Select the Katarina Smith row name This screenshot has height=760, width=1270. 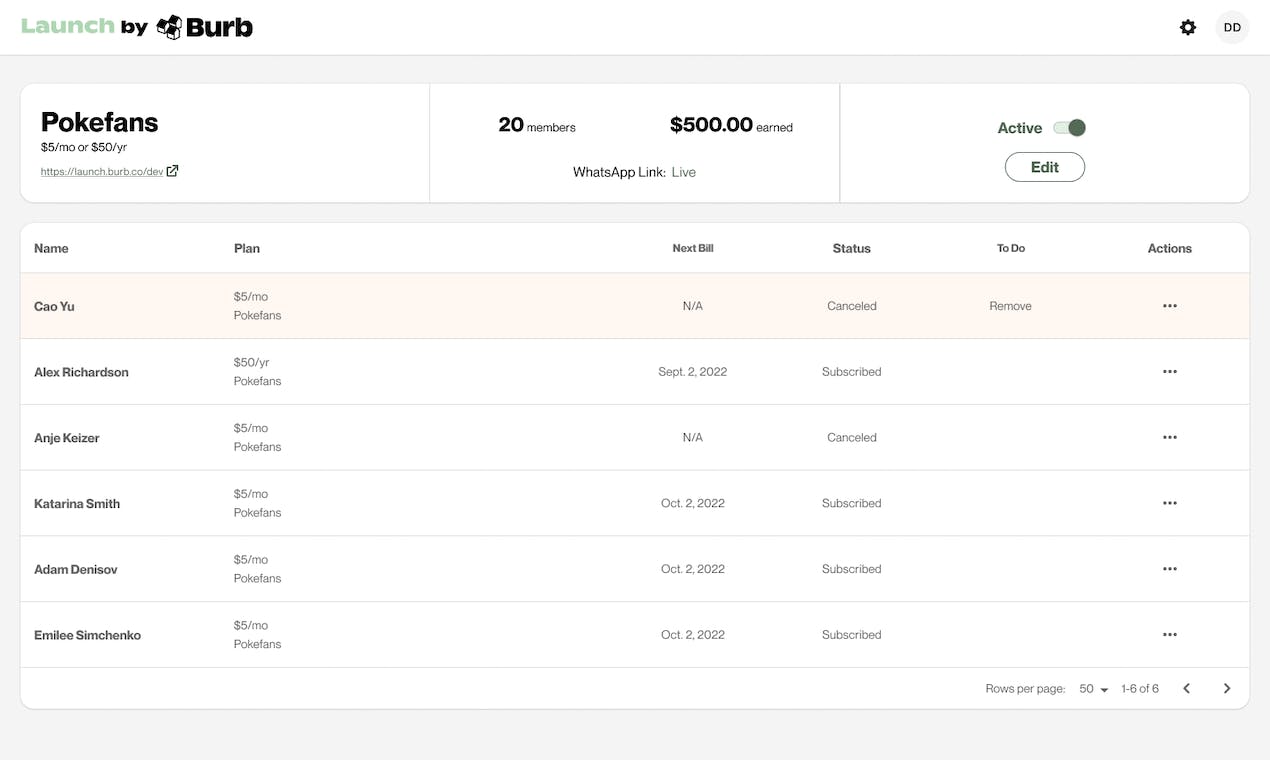point(77,504)
